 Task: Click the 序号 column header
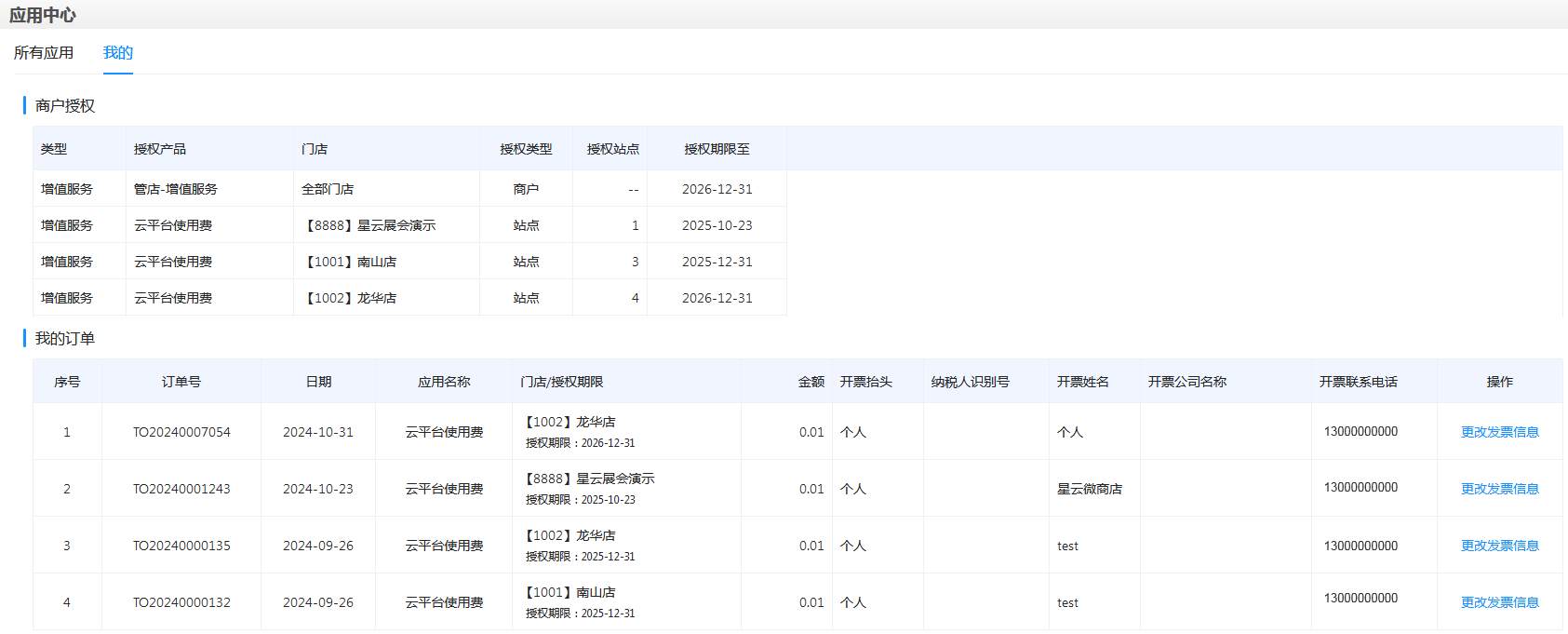pyautogui.click(x=67, y=382)
